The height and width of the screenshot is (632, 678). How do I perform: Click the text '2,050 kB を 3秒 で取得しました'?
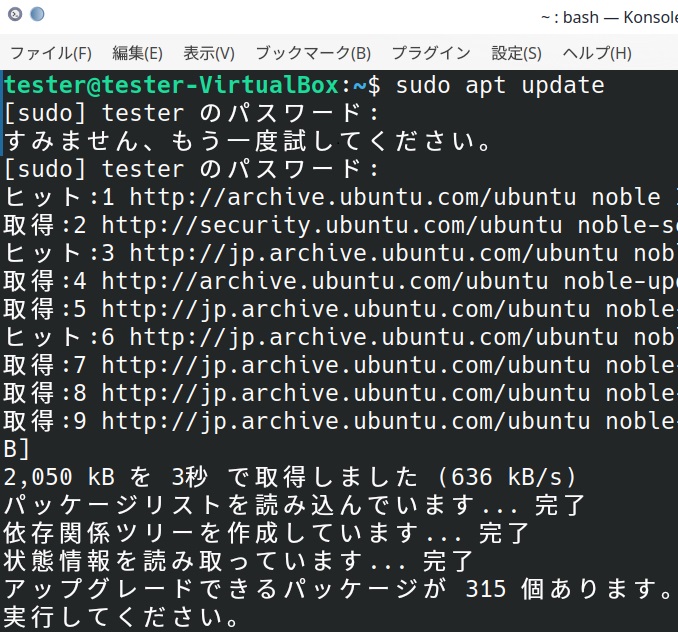(211, 477)
